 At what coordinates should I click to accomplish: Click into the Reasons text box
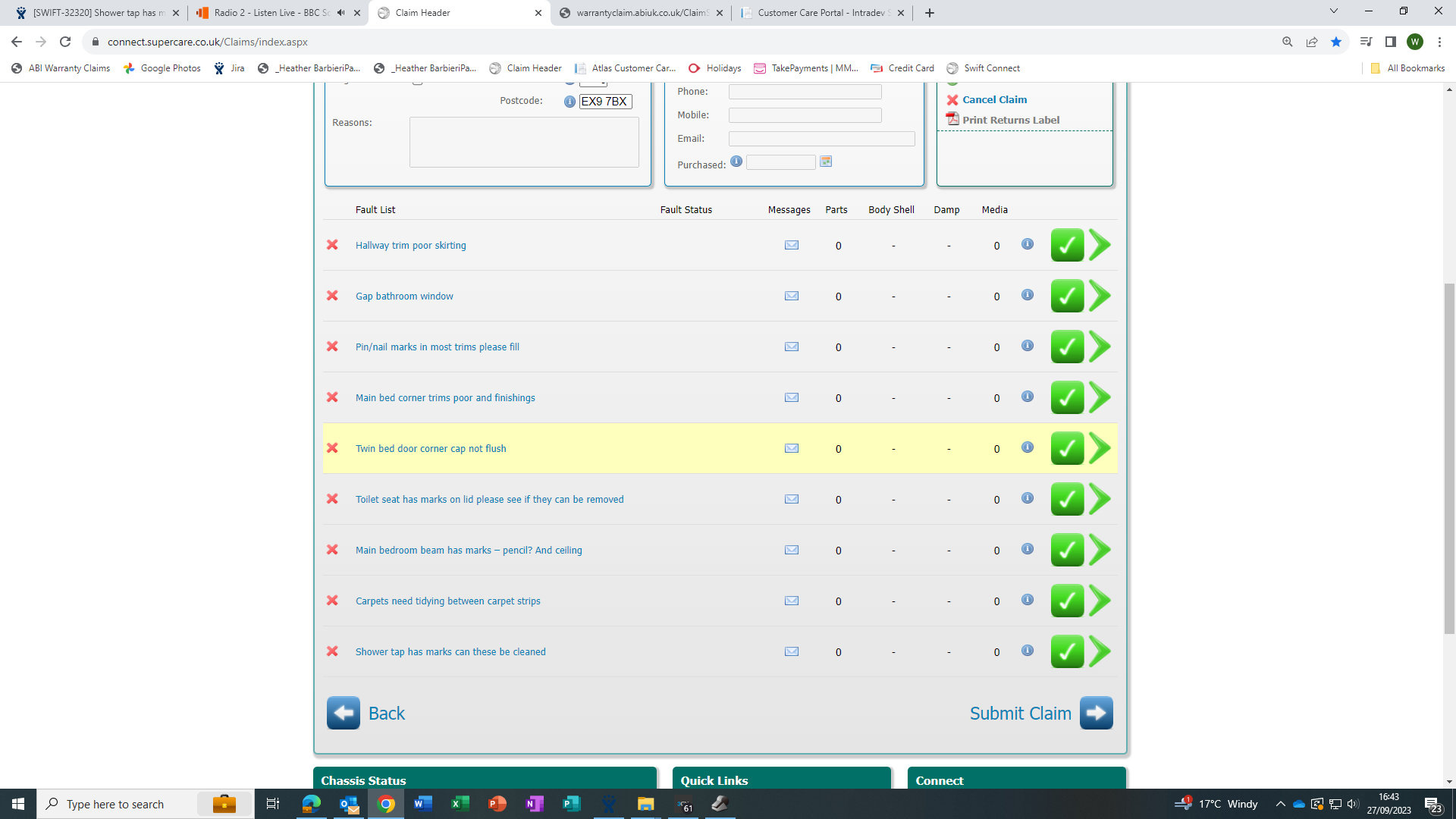[x=524, y=142]
